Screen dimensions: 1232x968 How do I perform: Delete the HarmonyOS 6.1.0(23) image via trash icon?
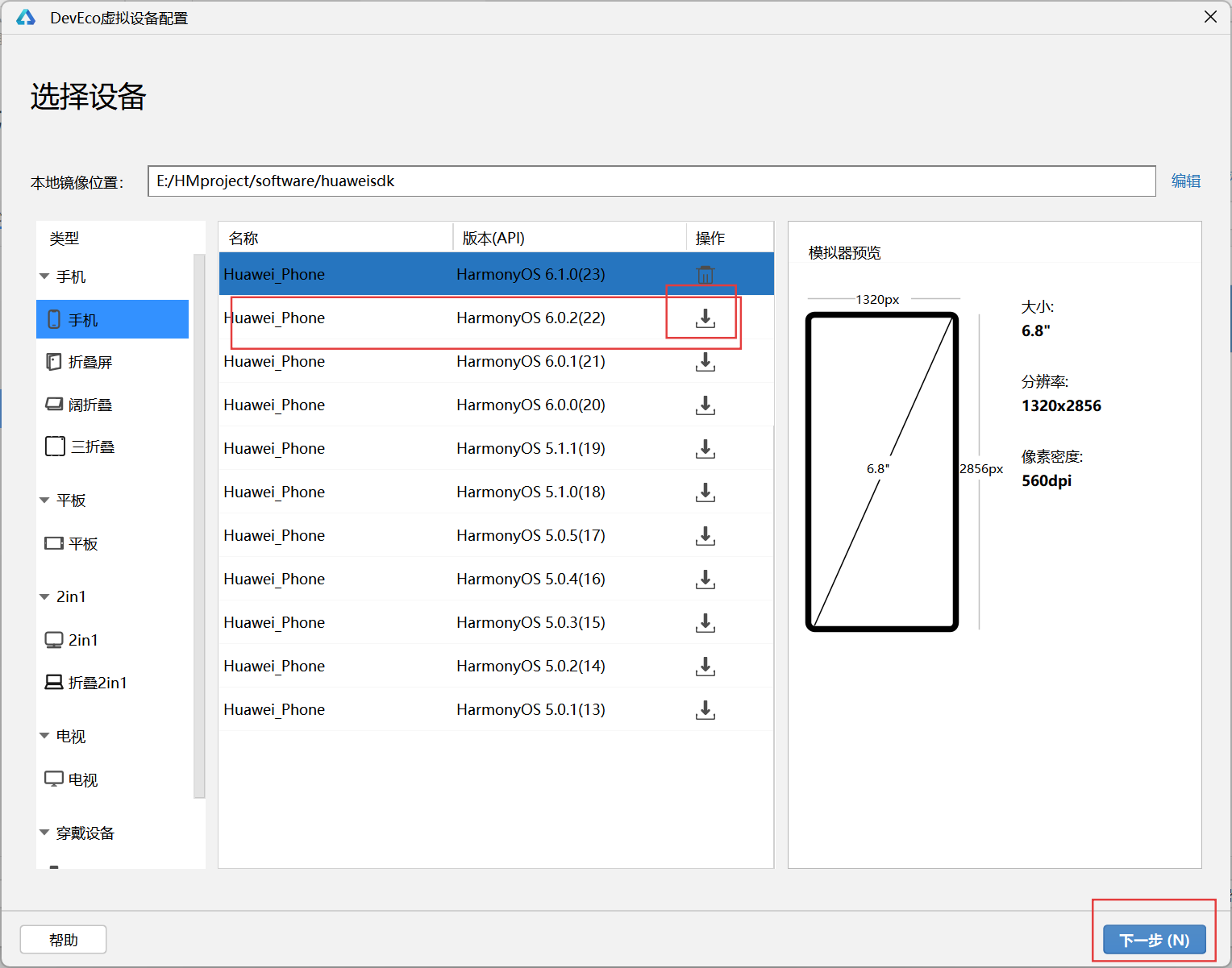pos(705,275)
